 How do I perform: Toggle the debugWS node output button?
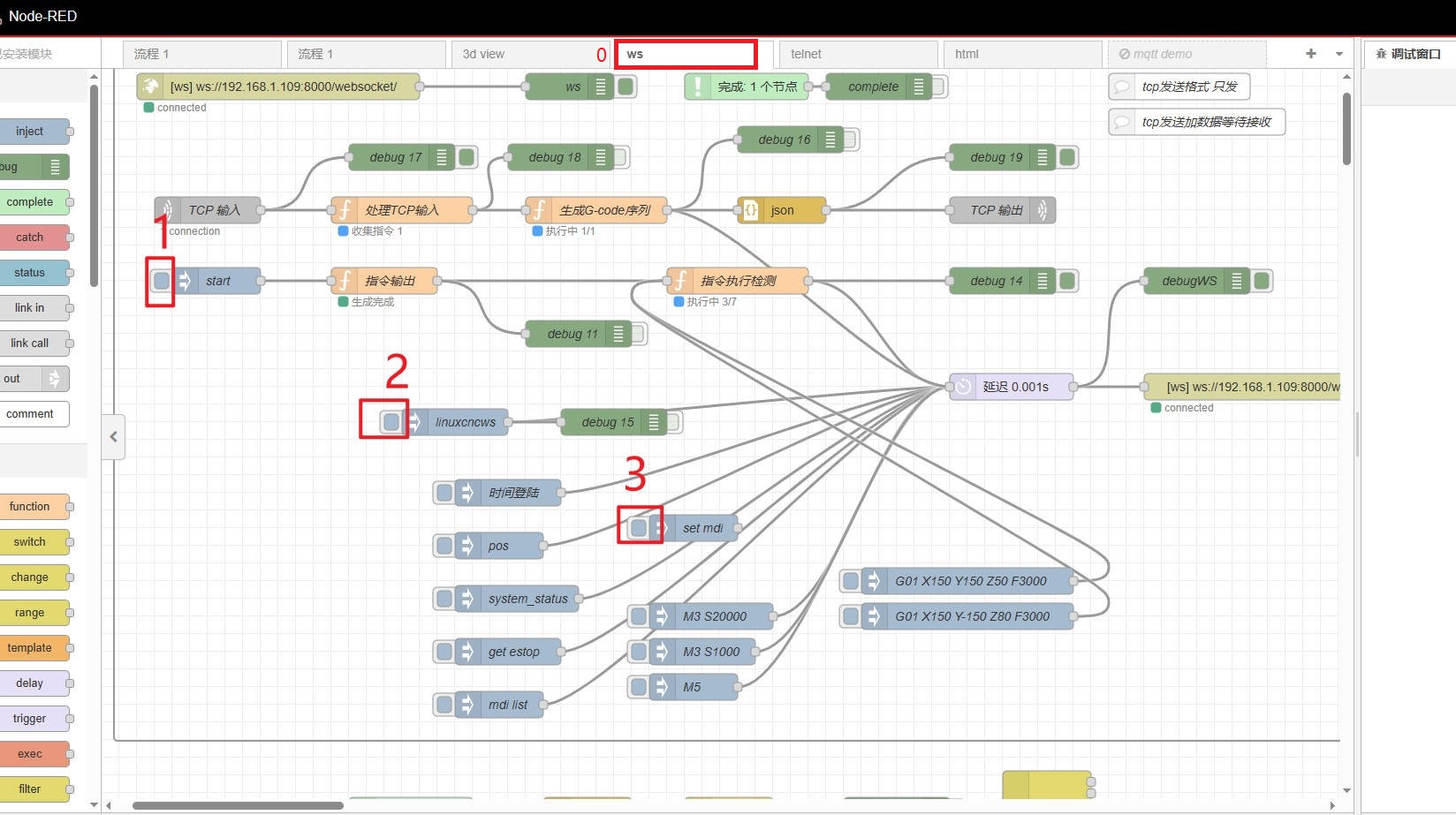(x=1262, y=281)
